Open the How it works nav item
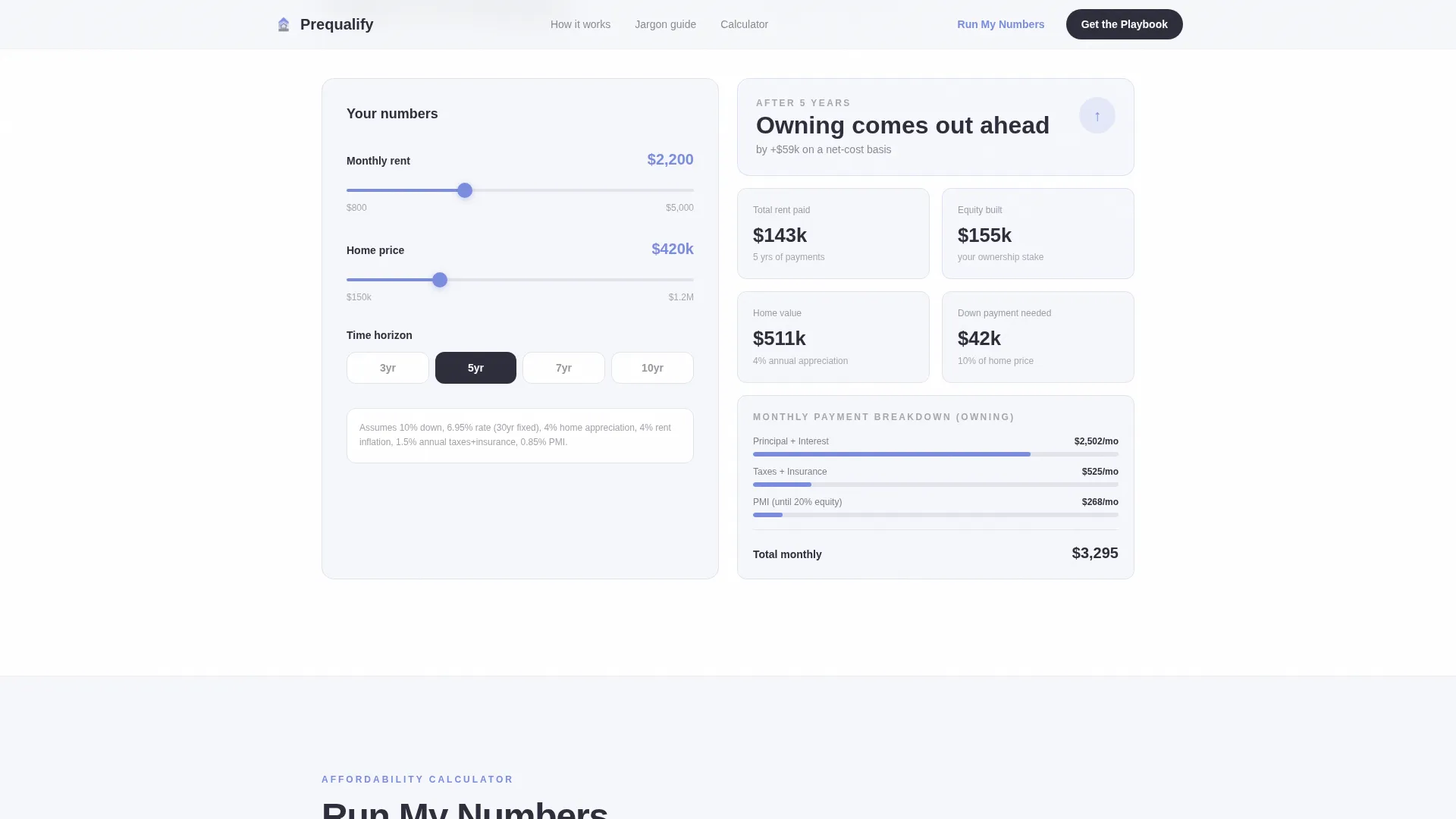Image resolution: width=1456 pixels, height=819 pixels. pyautogui.click(x=580, y=24)
